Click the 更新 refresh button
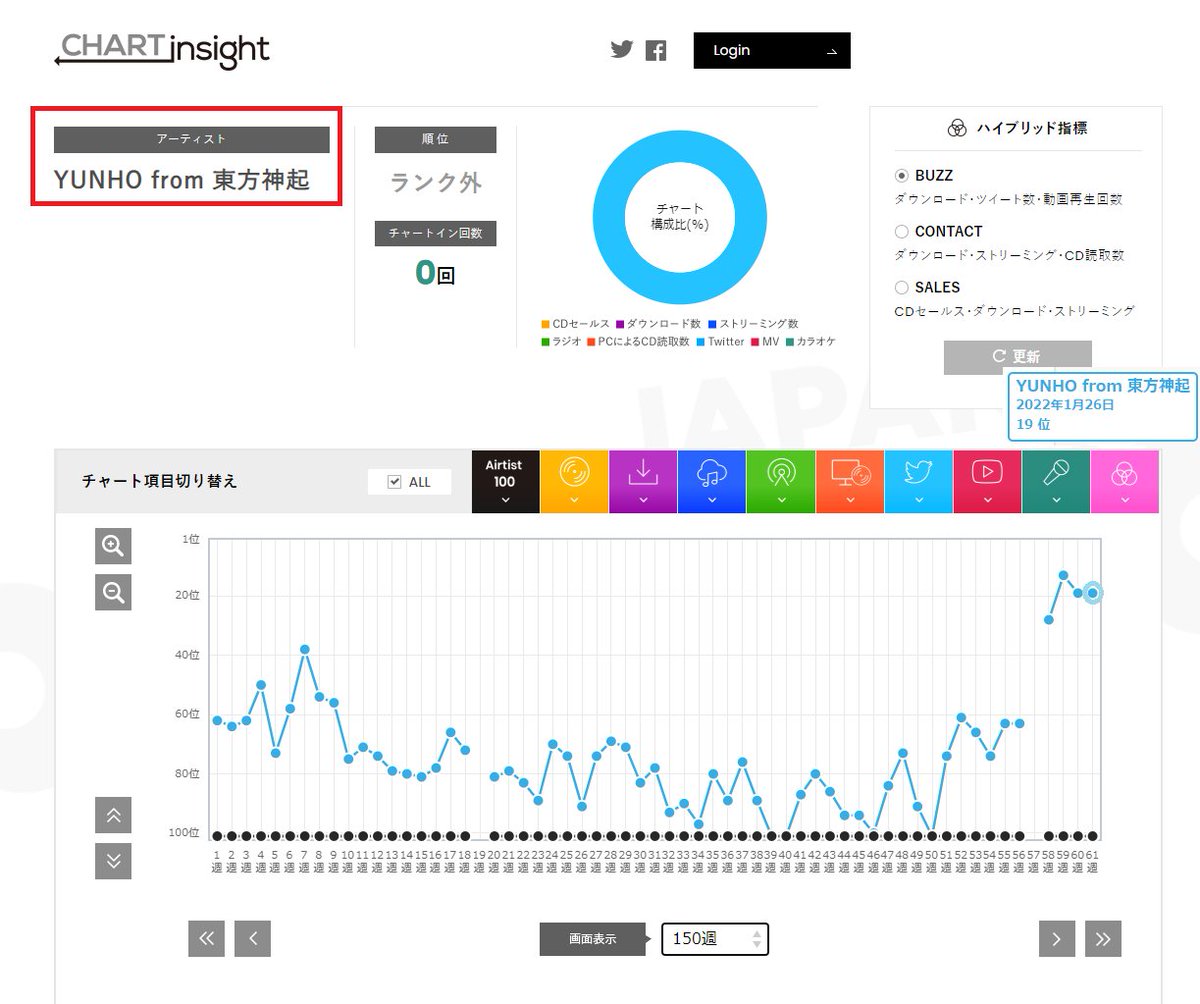The height and width of the screenshot is (1004, 1200). coord(1017,357)
